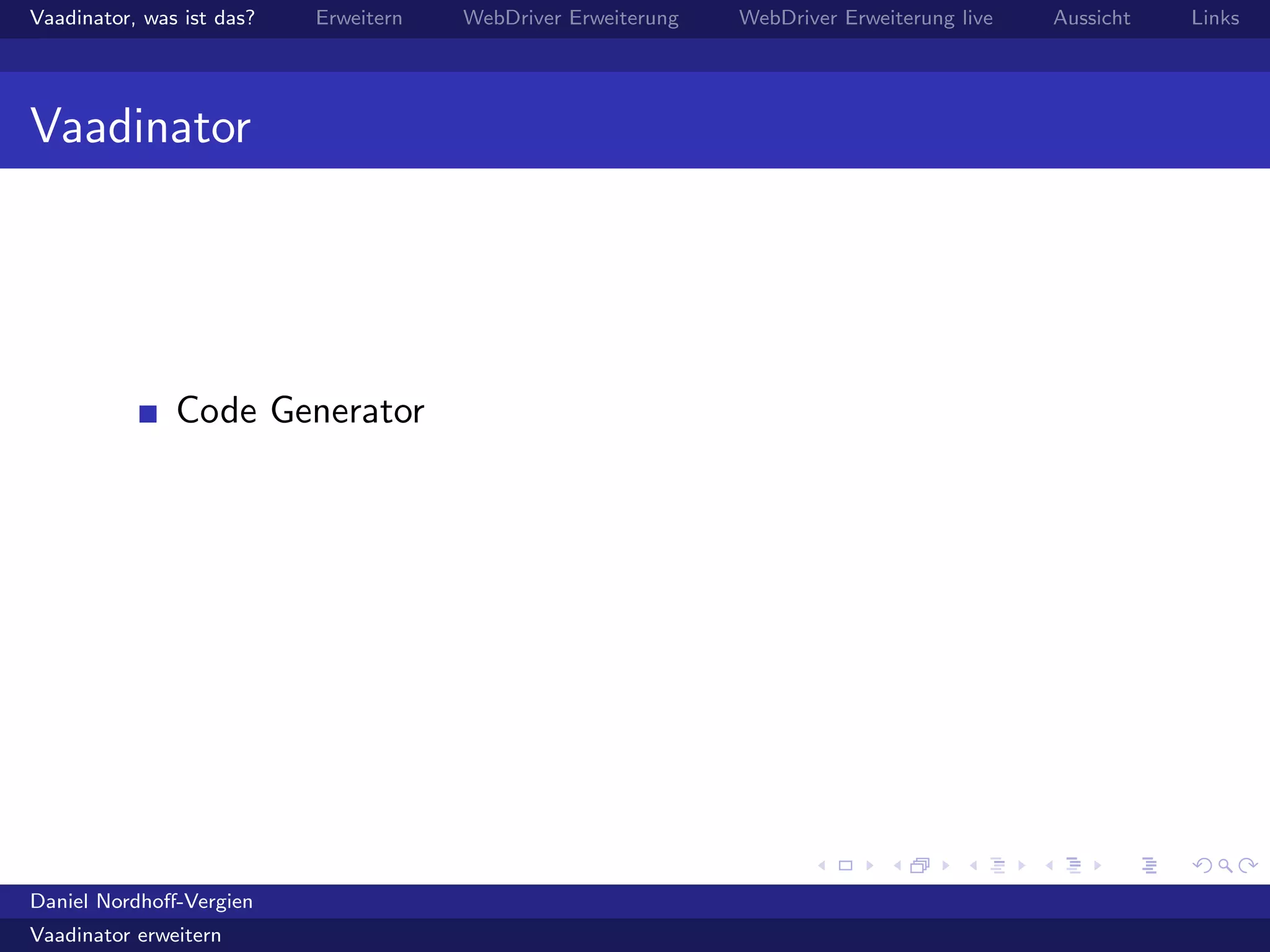This screenshot has height=952, width=1270.
Task: Click the 'Code Generator' bullet text
Action: 301,410
